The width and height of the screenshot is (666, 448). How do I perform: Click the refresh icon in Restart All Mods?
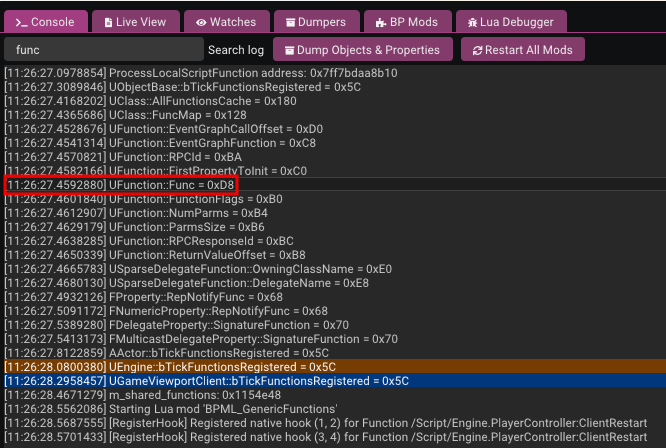tap(479, 50)
